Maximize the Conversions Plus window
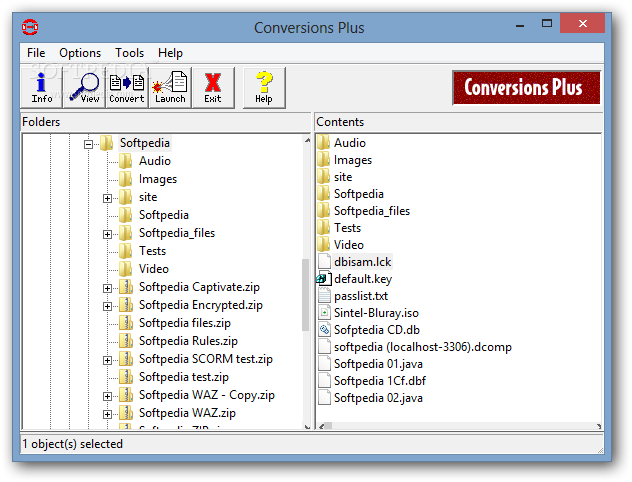Screen dimensions: 632x482 [547, 23]
